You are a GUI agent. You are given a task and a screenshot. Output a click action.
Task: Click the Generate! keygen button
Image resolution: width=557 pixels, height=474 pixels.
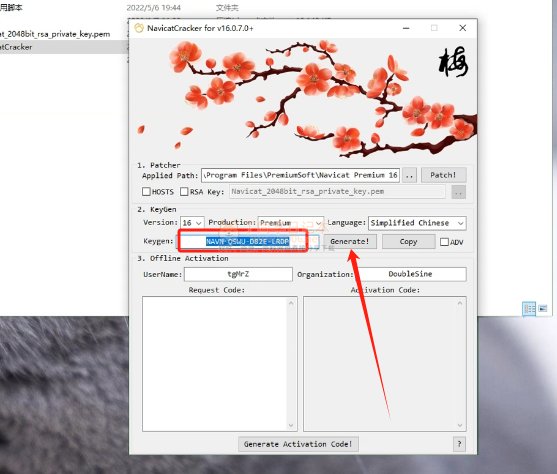point(350,242)
